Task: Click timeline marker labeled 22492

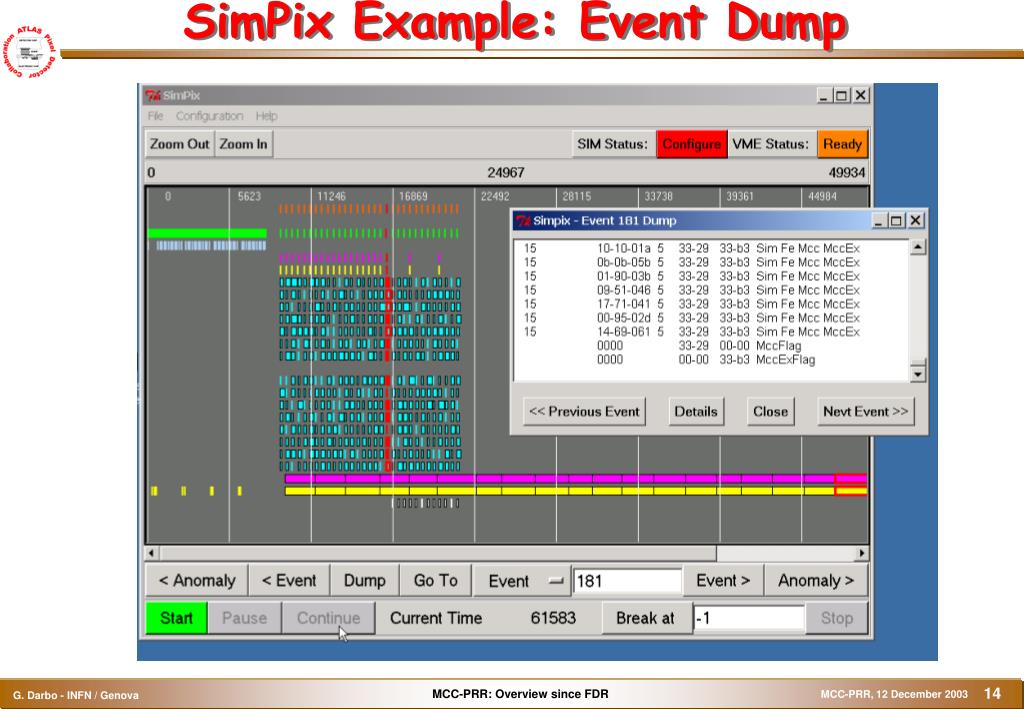Action: click(495, 196)
